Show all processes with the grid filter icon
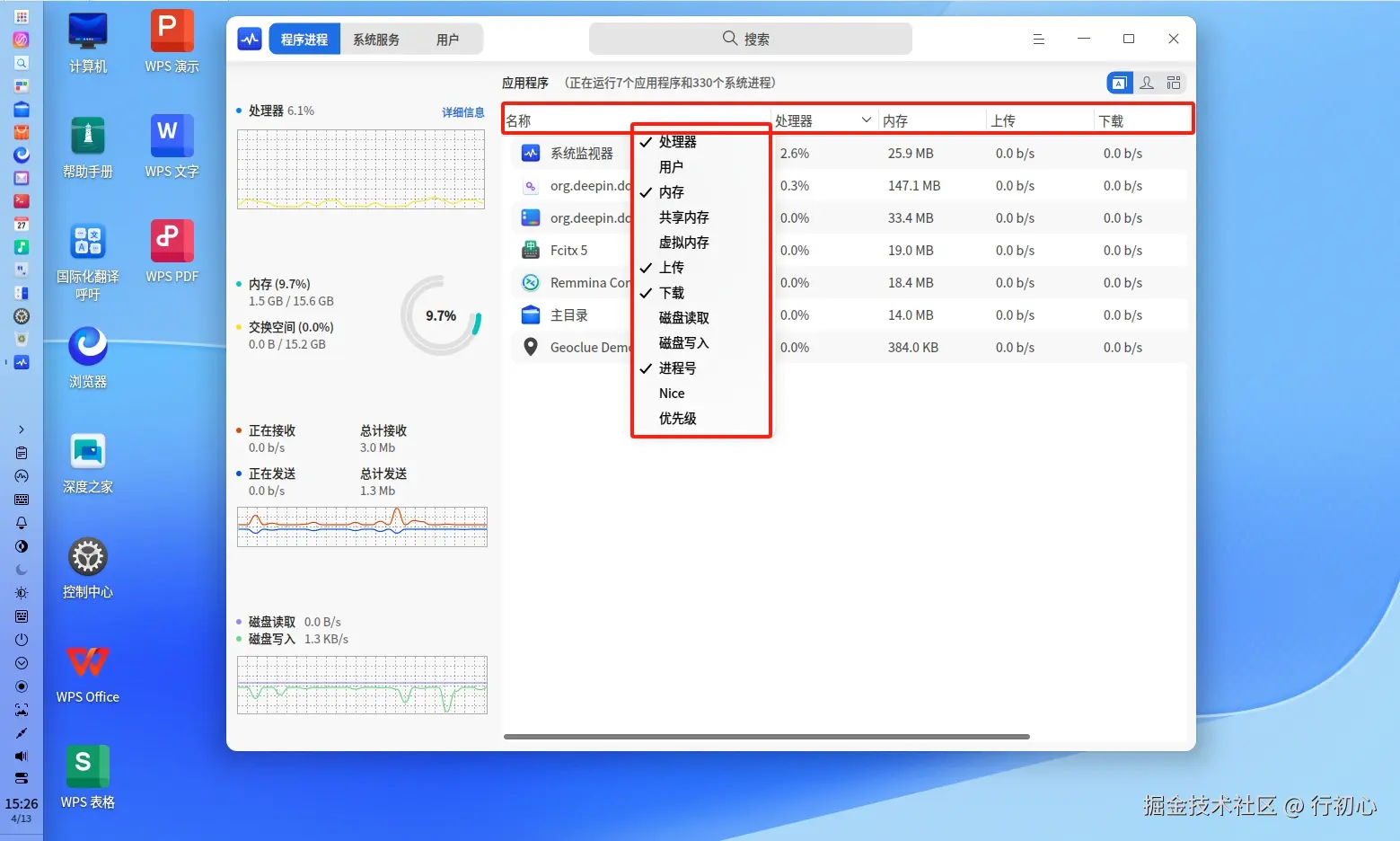 pos(1174,83)
